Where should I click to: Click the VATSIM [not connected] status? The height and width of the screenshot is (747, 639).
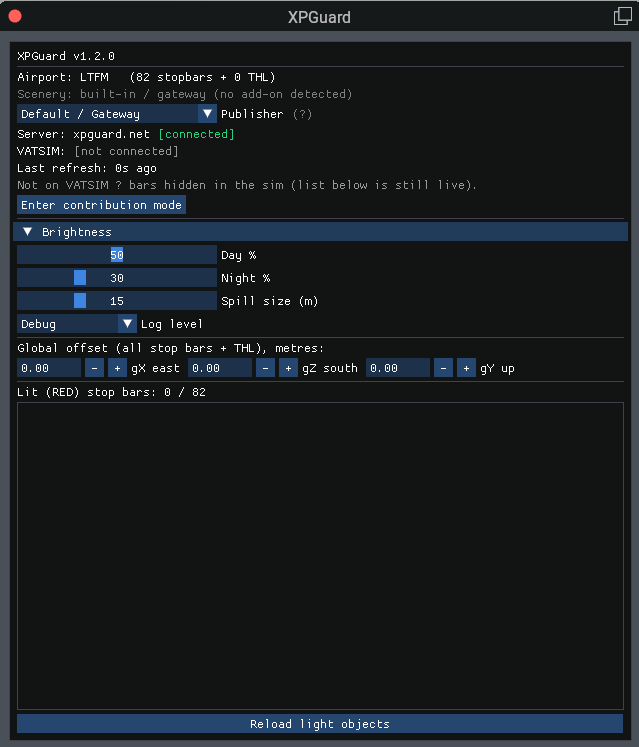pos(126,151)
